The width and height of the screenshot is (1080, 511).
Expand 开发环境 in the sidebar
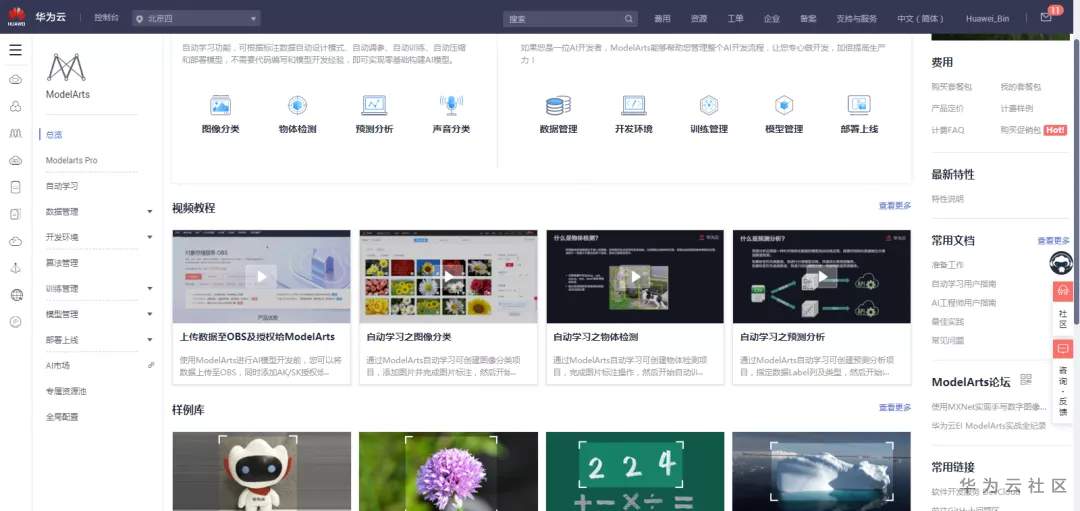click(149, 238)
